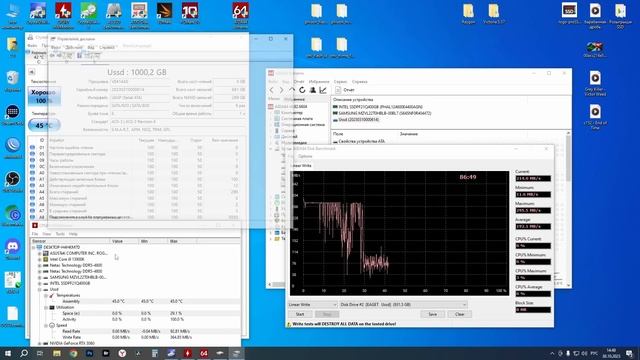Screen dimensions: 640x360
Task: Collapse the DESKTOP root tree node
Action: click(x=34, y=247)
